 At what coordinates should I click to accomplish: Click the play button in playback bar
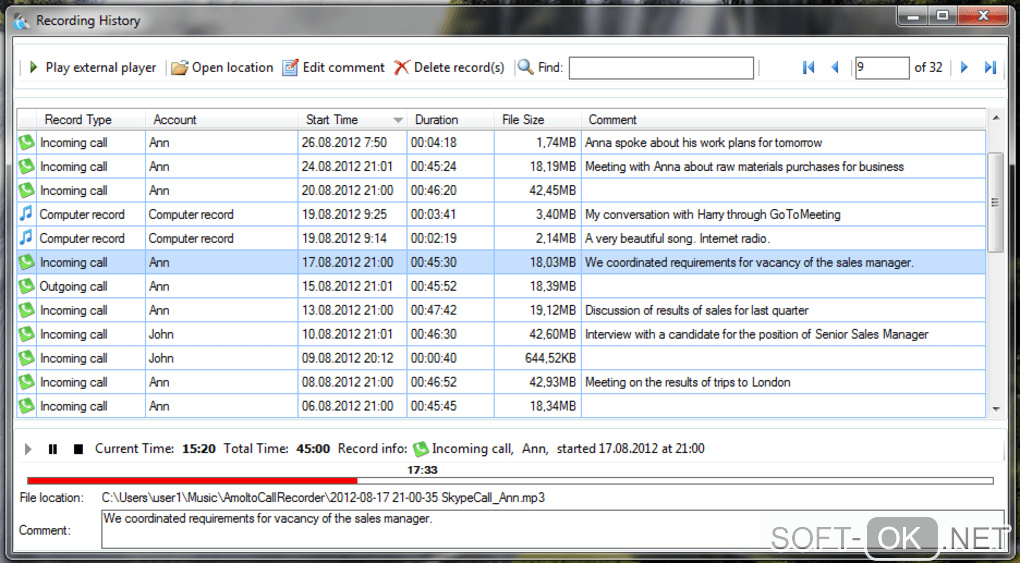[x=27, y=449]
